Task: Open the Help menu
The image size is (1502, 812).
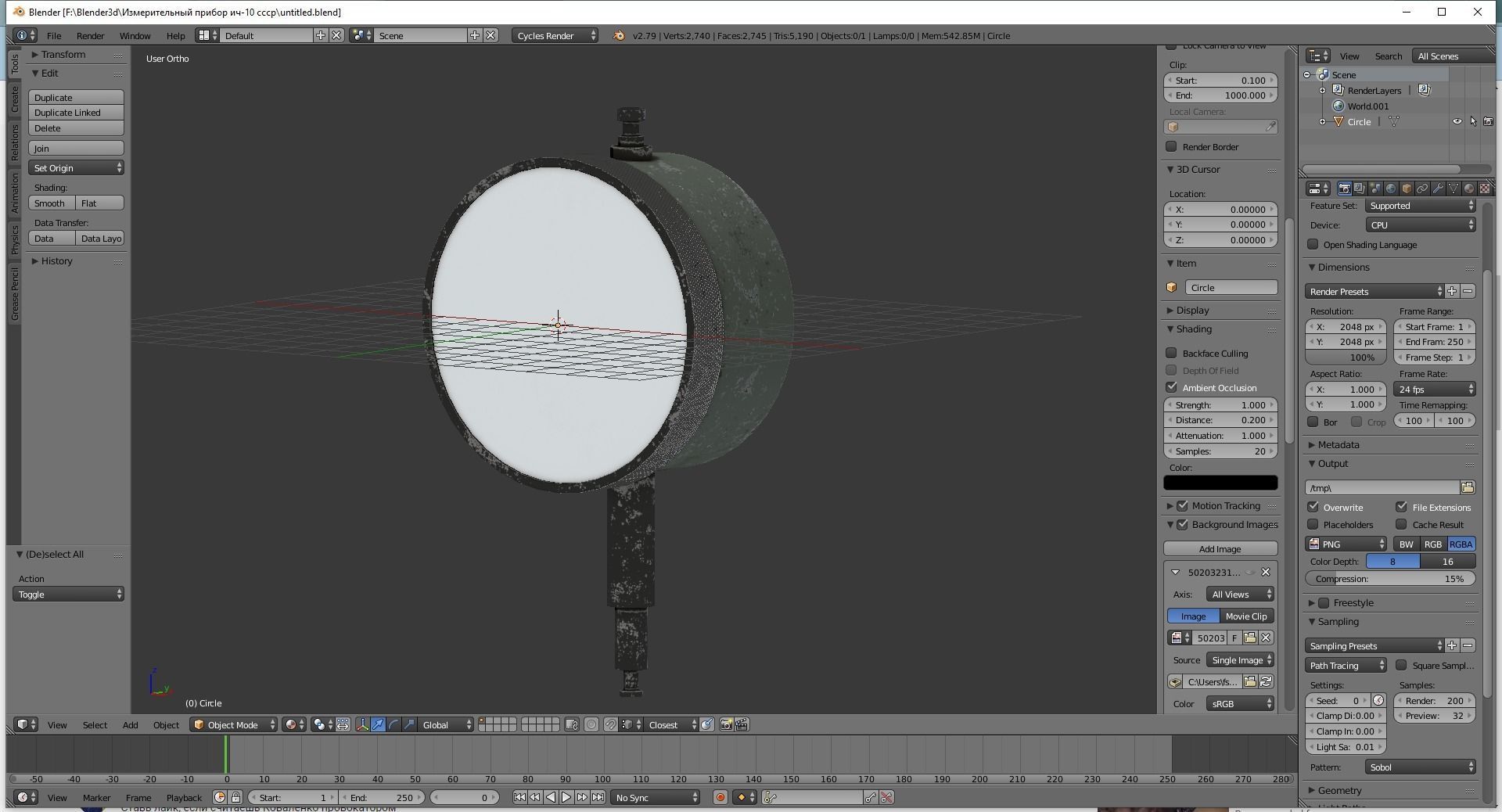Action: pos(175,36)
